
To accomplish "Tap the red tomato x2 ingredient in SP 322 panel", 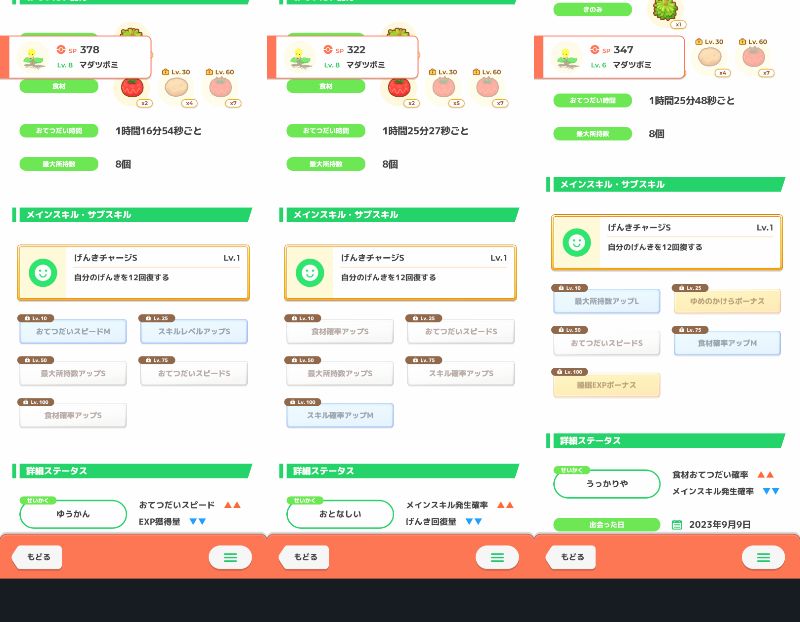I will 399,89.
